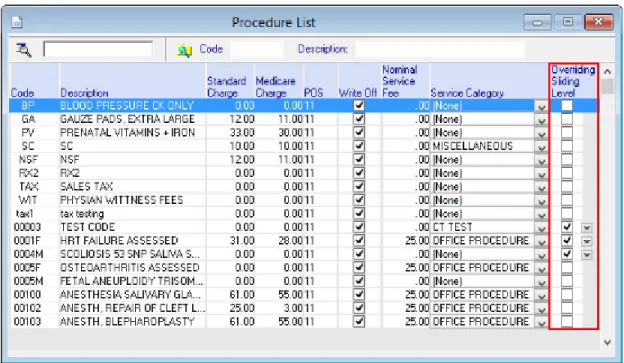Select the OSTEOARTHRITIS ASSESSED row

click(303, 267)
